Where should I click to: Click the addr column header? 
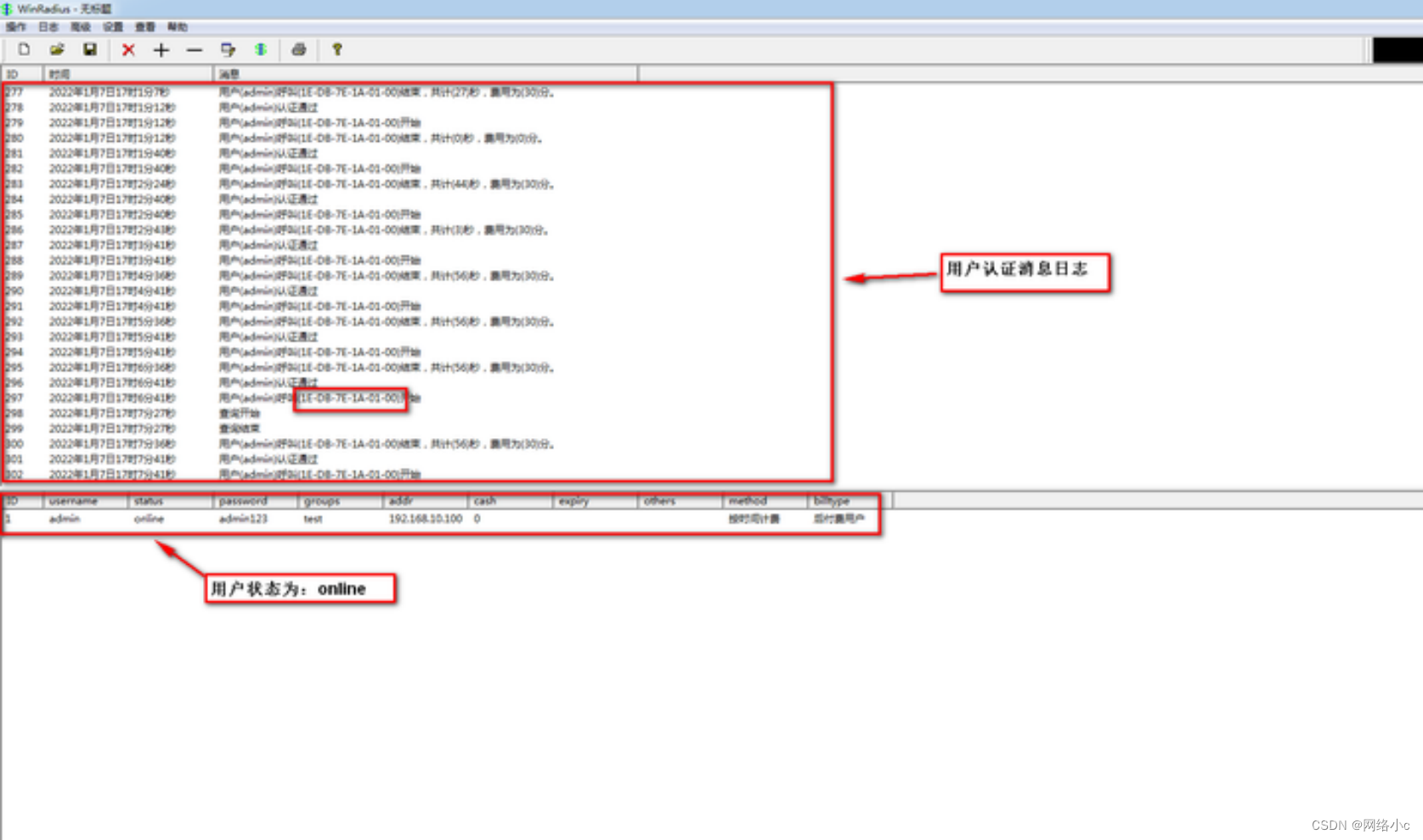coord(426,501)
